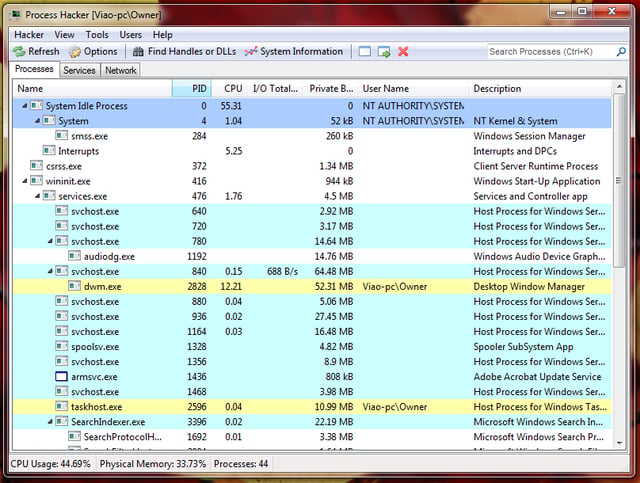Viewport: 640px width, 483px height.
Task: Click the Interrupts process icon
Action: coord(49,151)
